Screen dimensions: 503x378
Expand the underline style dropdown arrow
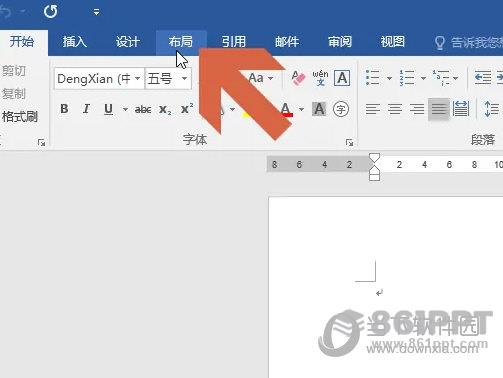(125, 109)
